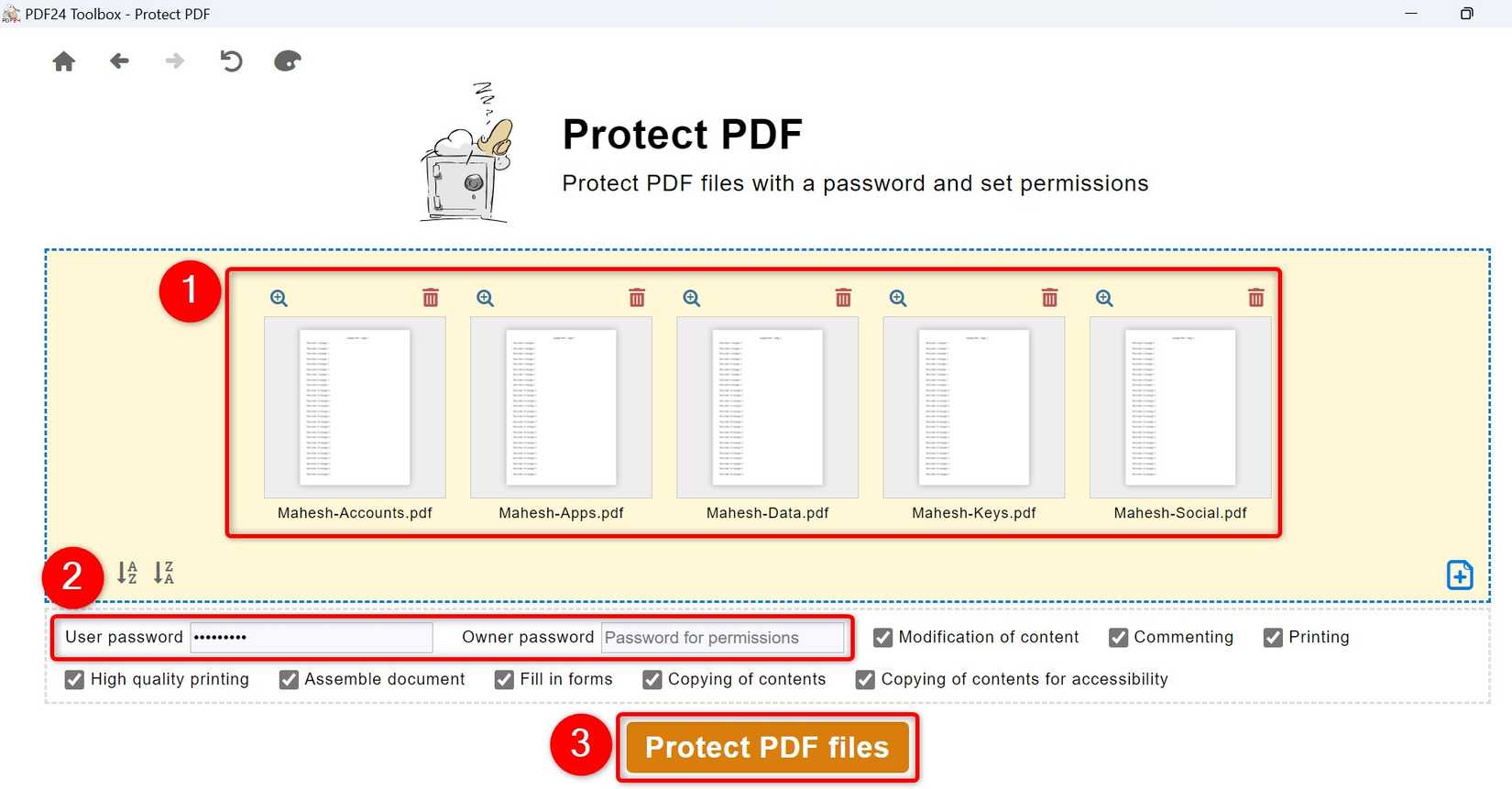Click the restart circular arrow icon
Screen dimensions: 1512x789
click(231, 60)
